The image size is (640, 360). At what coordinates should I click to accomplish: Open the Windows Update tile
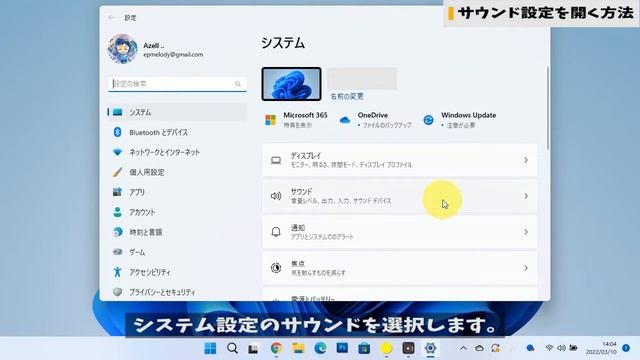tap(460, 120)
